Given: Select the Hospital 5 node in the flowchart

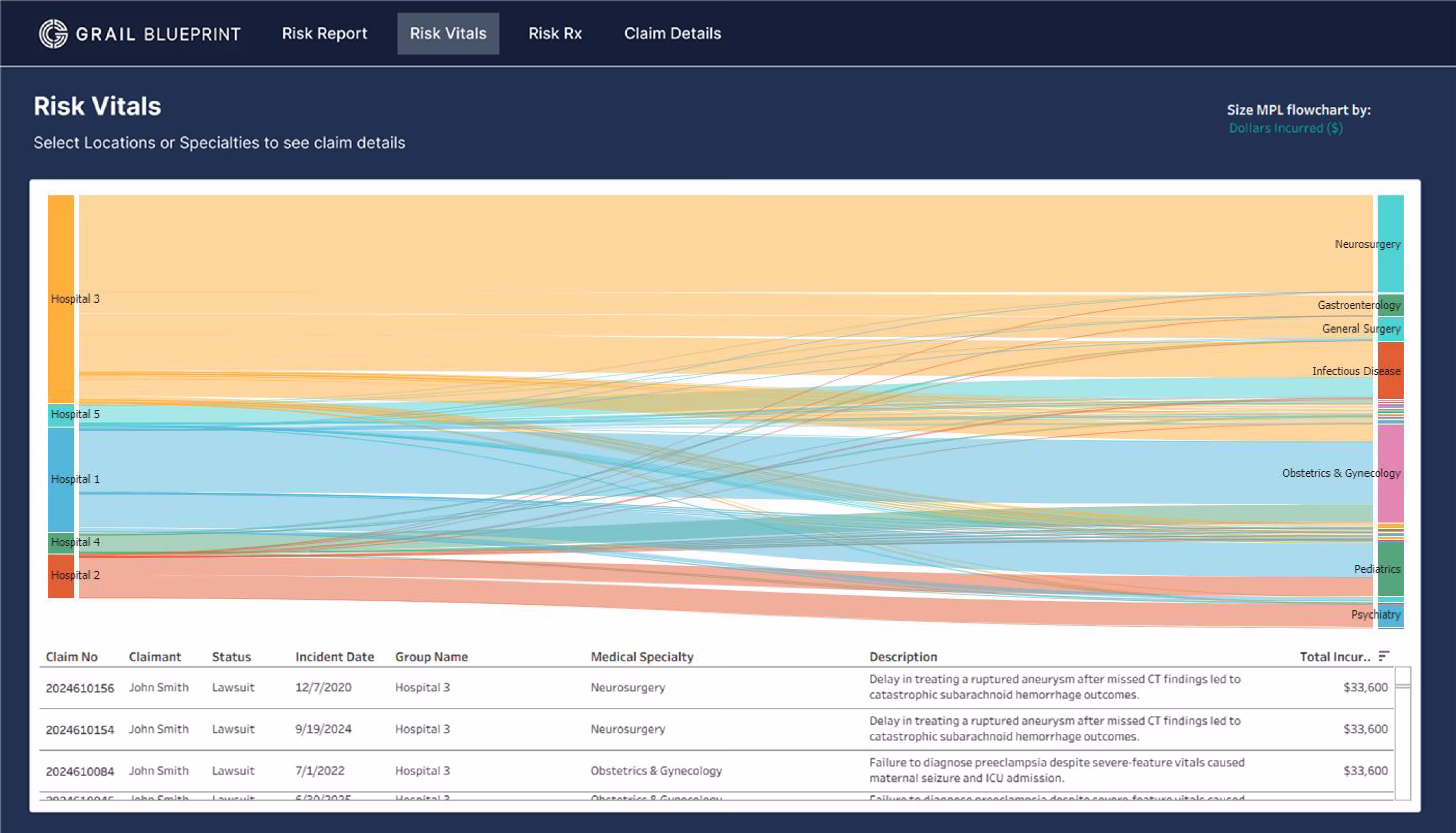Looking at the screenshot, I should tap(60, 414).
